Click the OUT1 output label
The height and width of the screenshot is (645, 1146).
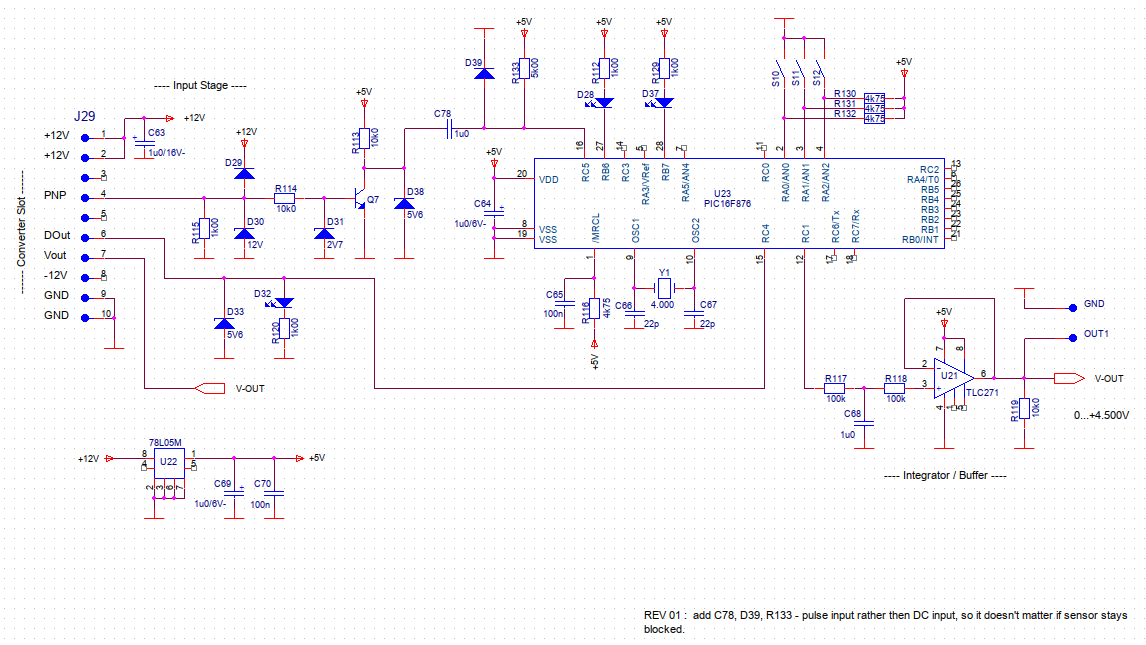click(1094, 333)
